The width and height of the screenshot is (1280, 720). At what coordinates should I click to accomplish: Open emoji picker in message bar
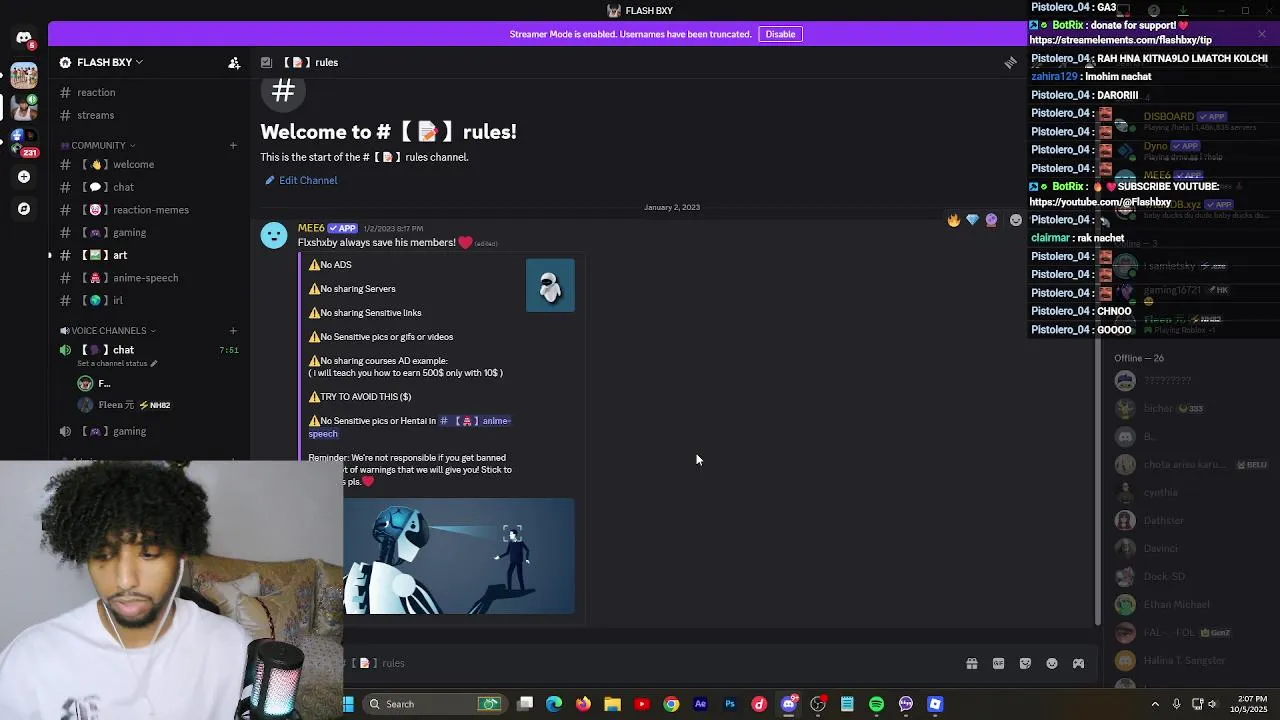tap(1052, 664)
